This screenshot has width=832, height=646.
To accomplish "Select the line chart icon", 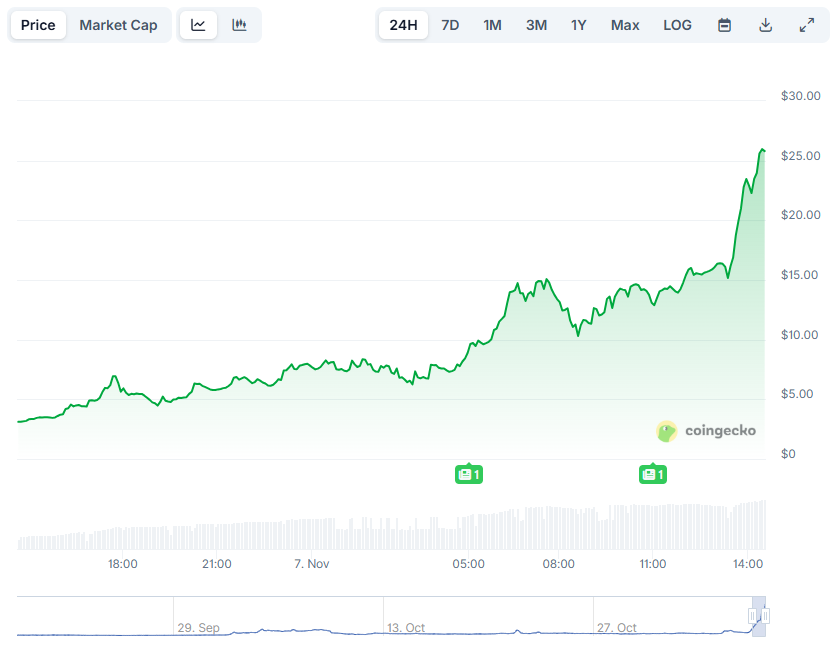I will click(x=197, y=25).
